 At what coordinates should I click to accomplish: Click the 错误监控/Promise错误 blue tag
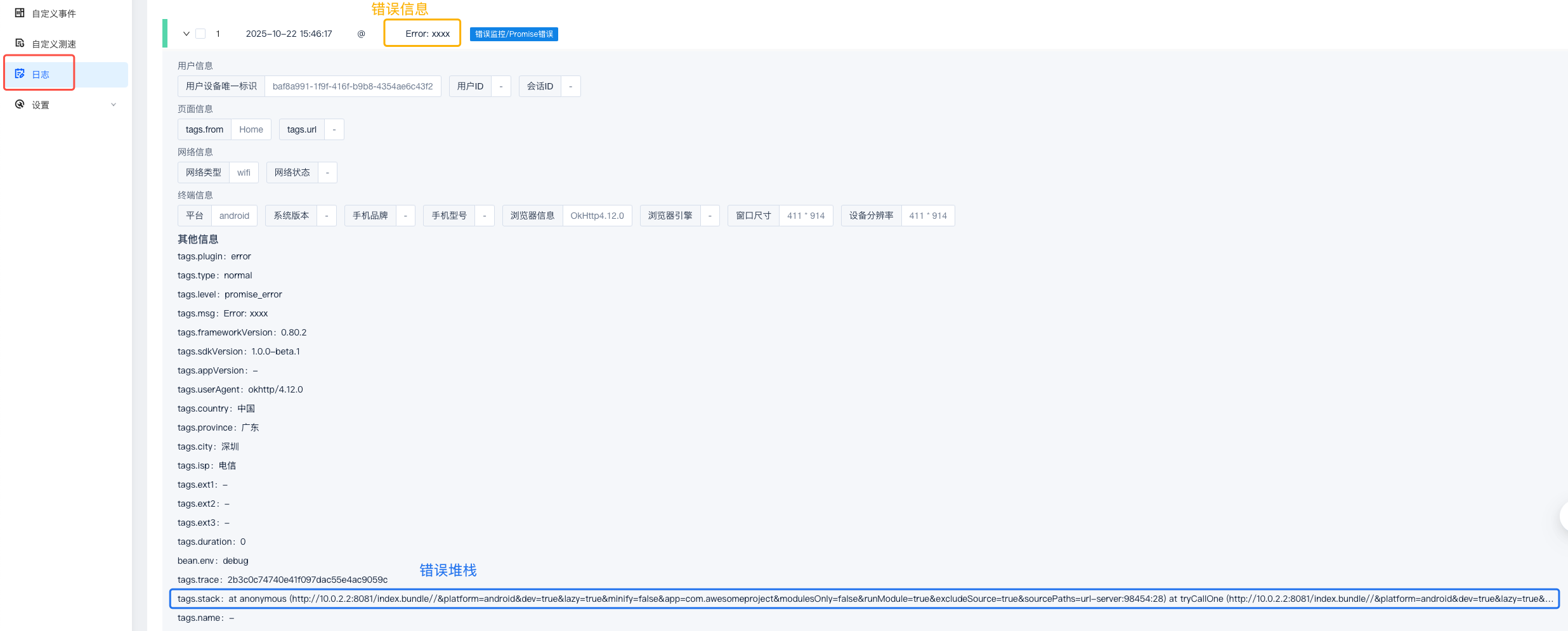click(x=514, y=34)
